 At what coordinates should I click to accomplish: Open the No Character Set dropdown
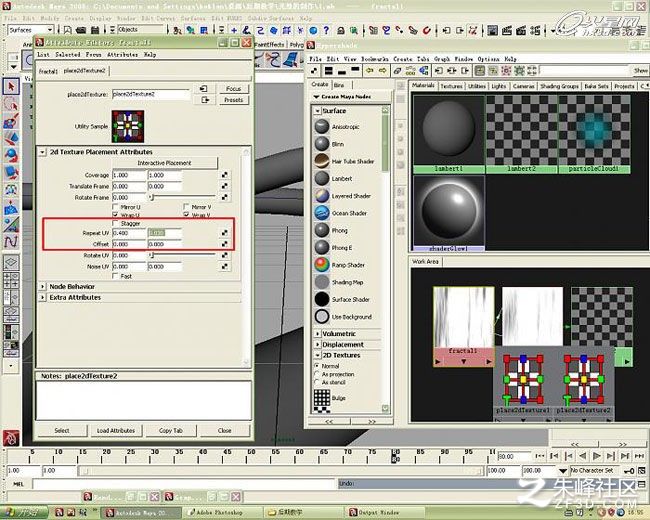563,471
